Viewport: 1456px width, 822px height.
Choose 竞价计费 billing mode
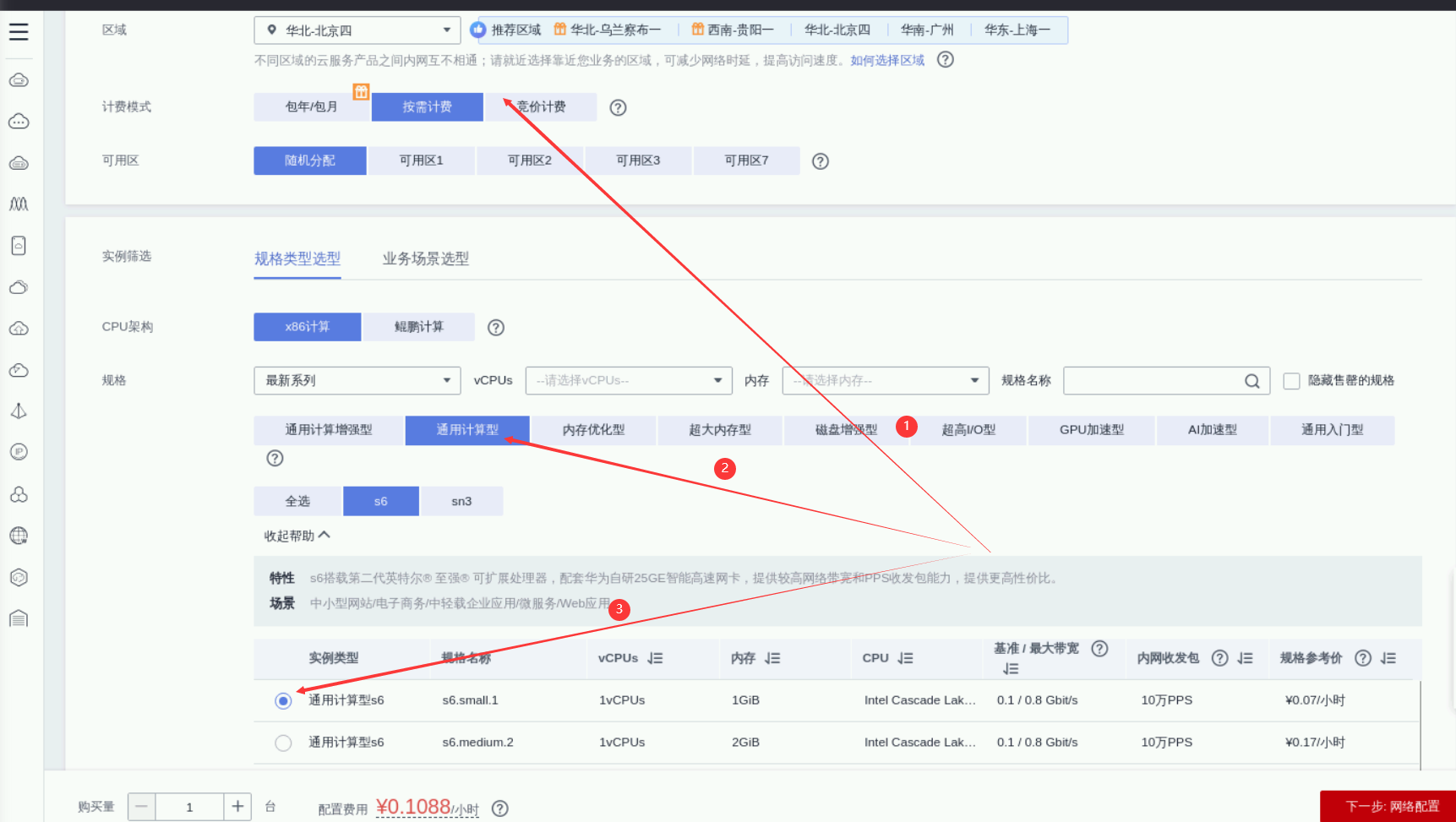[542, 107]
